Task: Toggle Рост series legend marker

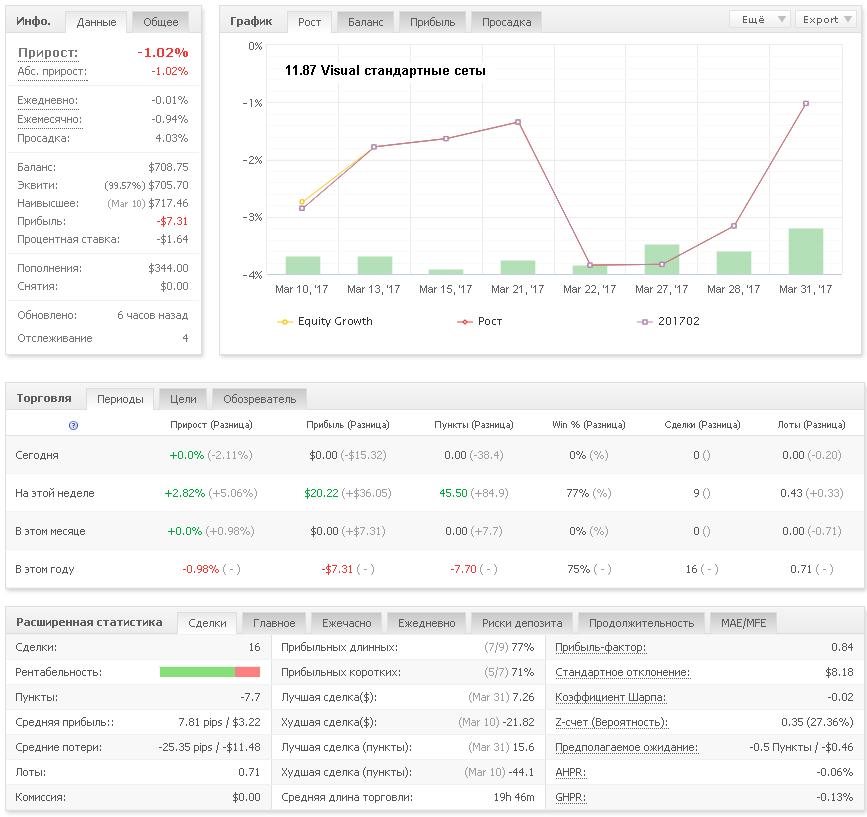Action: 464,322
